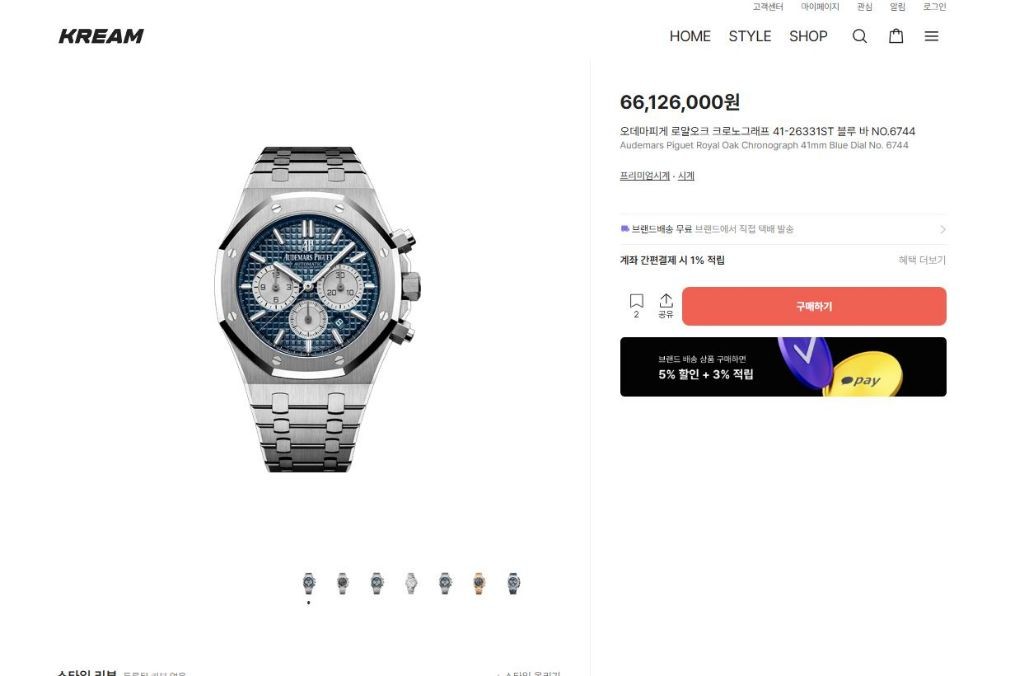Select the gold-colored watch thumbnail
Screen dimensions: 1024x676
point(479,583)
